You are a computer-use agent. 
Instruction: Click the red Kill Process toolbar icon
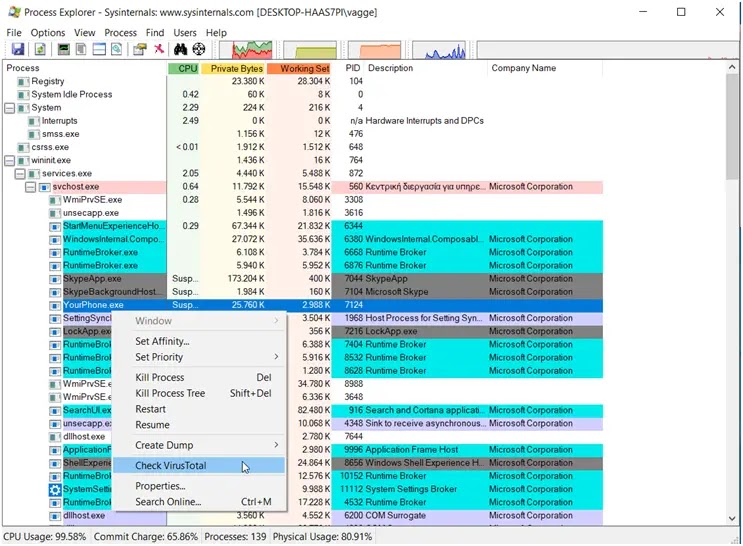(159, 48)
